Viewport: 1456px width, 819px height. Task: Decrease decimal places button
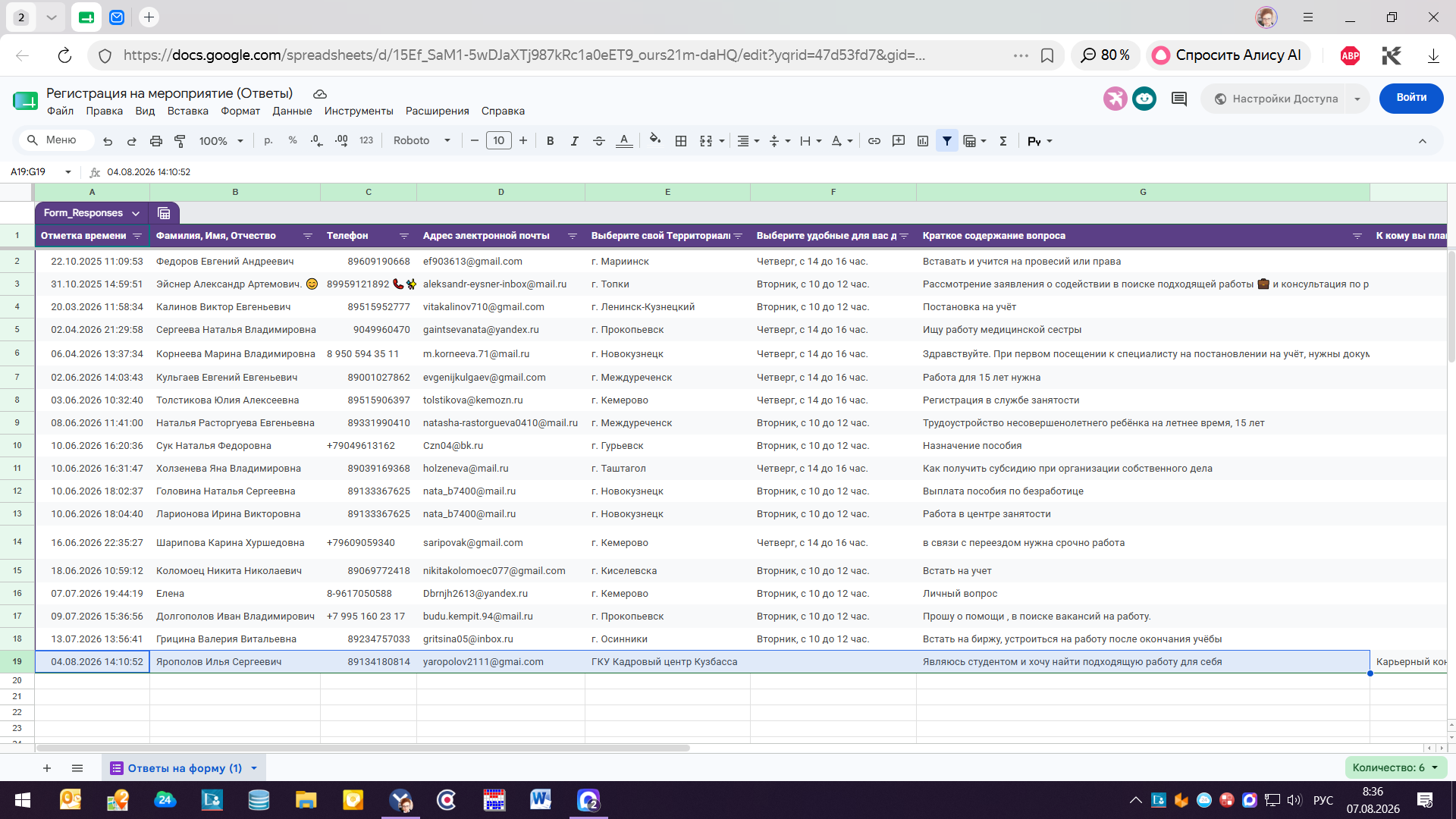point(317,140)
